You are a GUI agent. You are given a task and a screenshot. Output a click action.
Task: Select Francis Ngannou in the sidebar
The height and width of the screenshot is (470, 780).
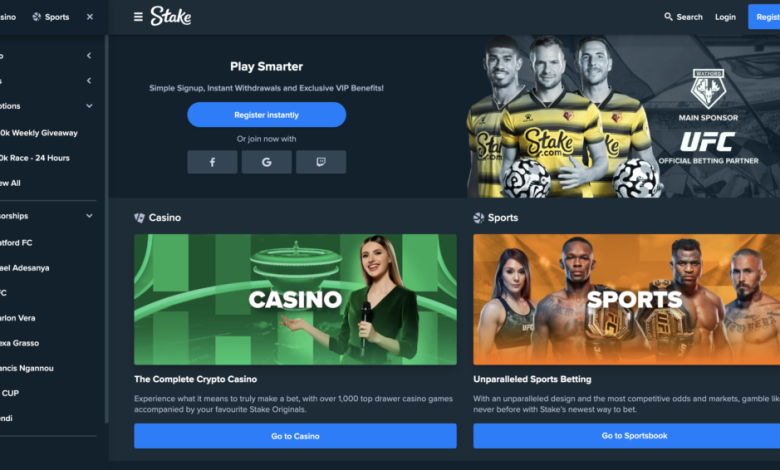coord(27,368)
